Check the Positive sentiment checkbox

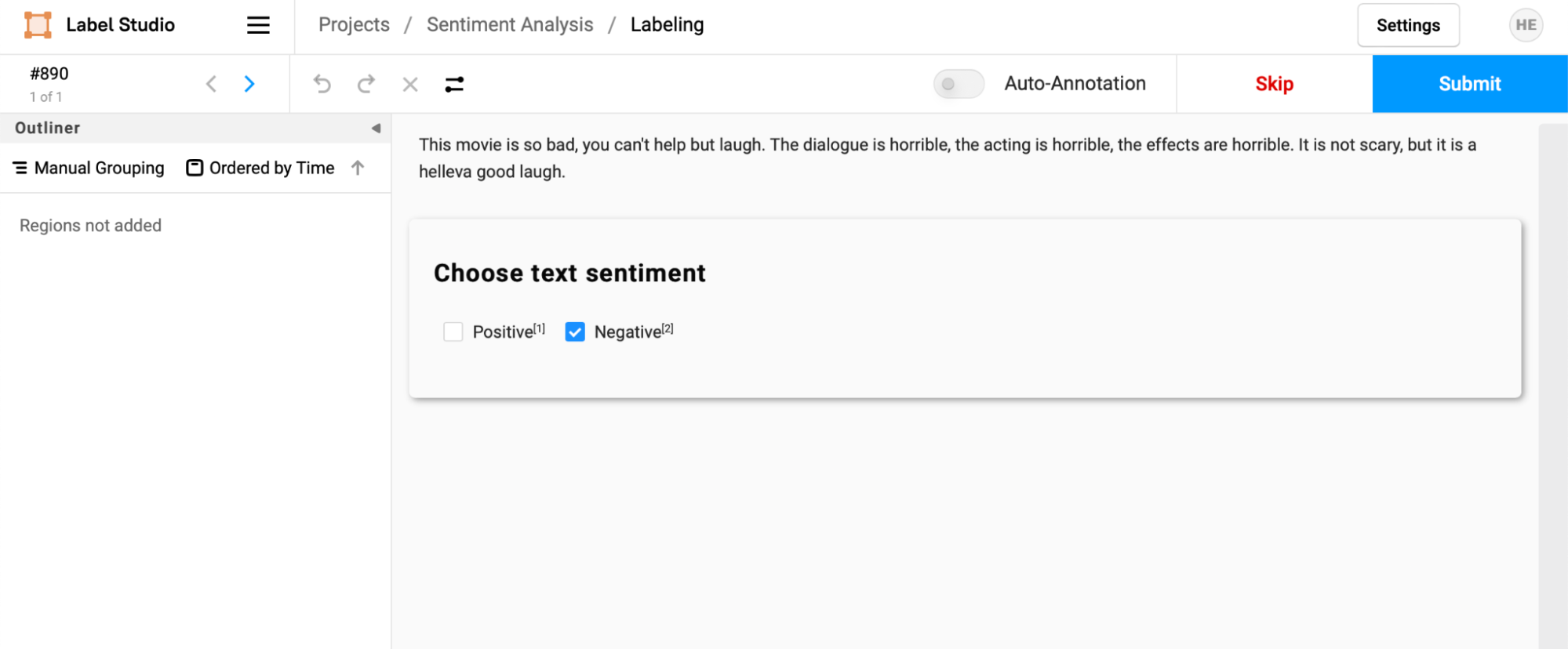tap(453, 332)
